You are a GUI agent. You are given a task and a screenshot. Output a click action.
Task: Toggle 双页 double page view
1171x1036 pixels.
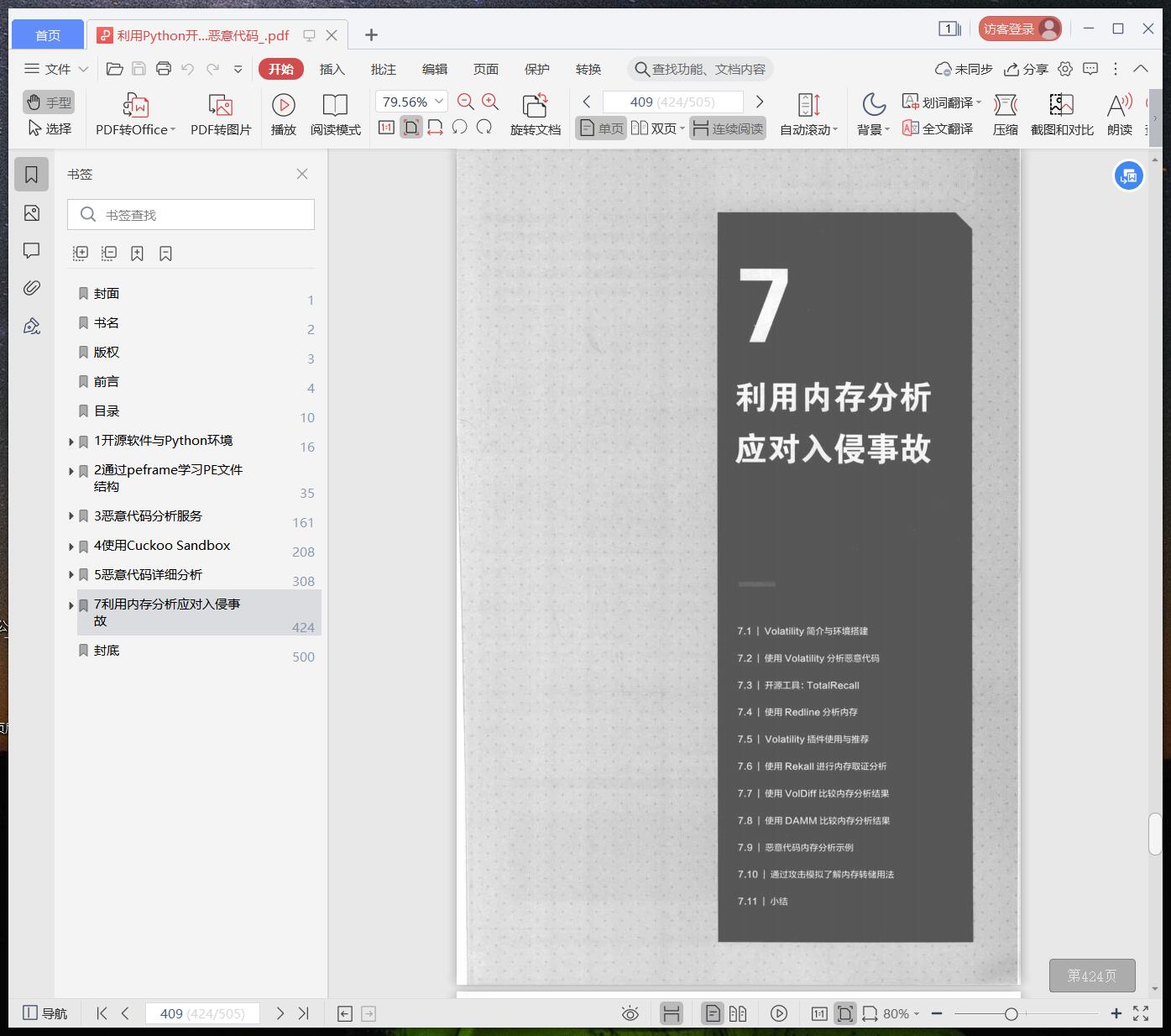[658, 128]
